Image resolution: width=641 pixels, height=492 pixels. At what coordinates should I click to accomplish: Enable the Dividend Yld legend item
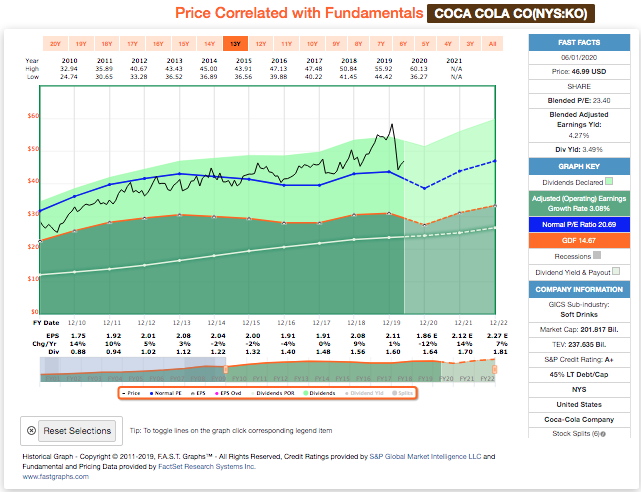(x=364, y=393)
